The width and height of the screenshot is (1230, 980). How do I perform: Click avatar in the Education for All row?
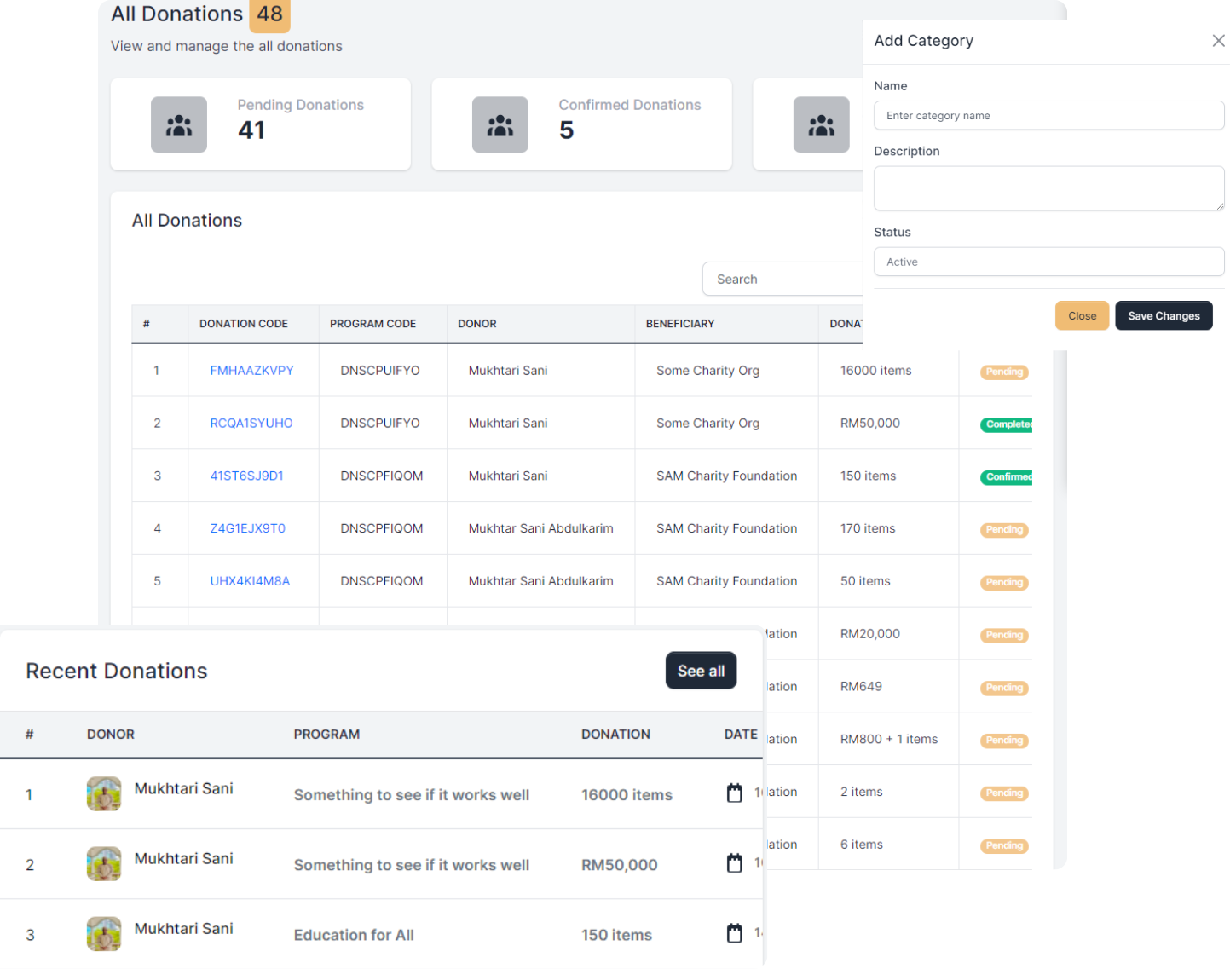tap(104, 934)
